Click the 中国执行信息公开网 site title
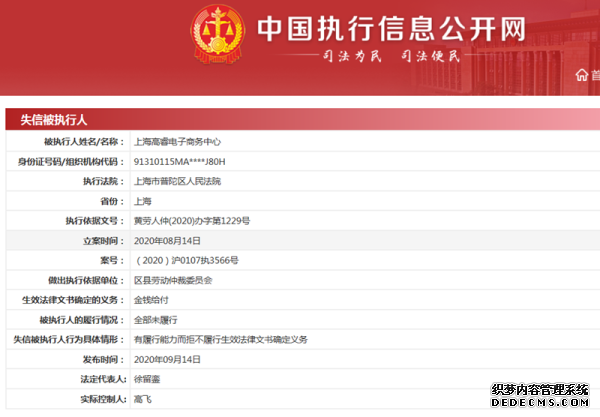Screen dimensions: 600x417 pos(391,29)
